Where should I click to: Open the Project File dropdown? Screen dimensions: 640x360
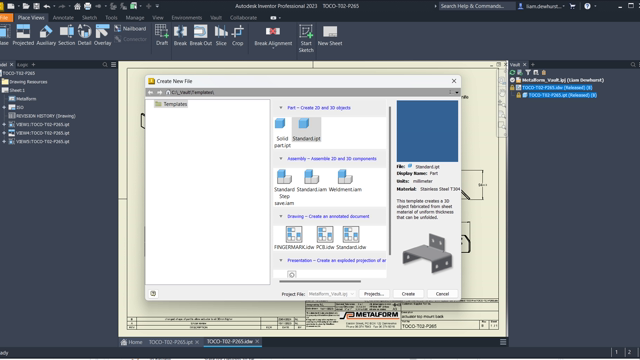click(x=331, y=294)
